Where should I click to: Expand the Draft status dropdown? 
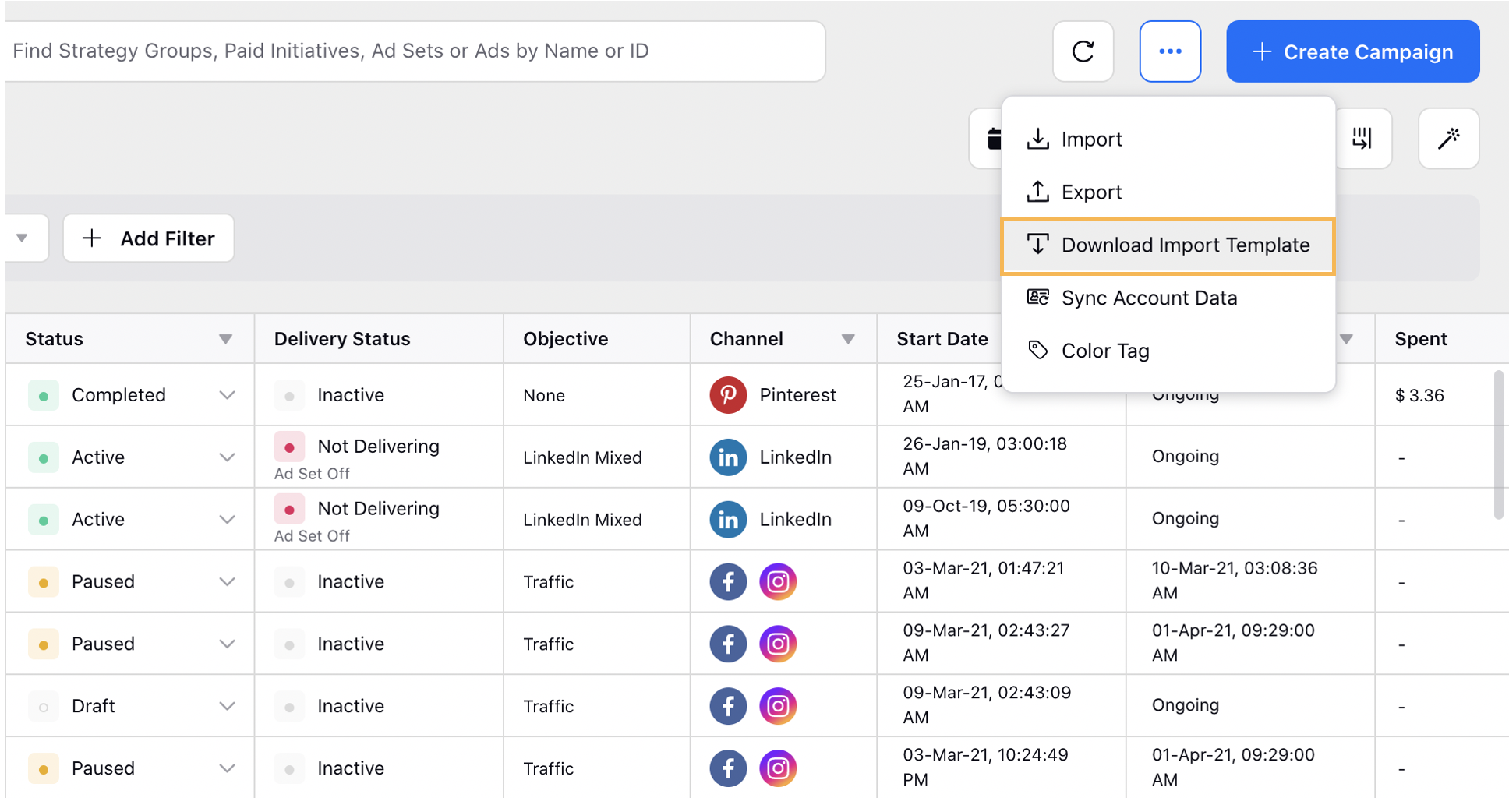(227, 707)
